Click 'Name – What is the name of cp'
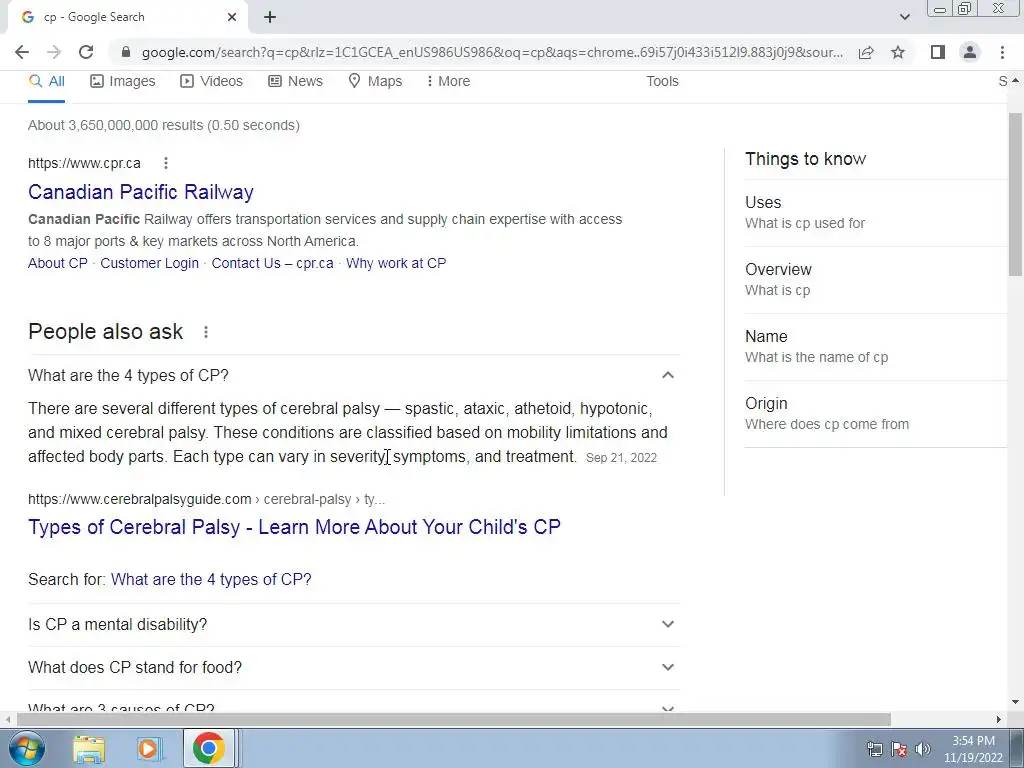This screenshot has height=768, width=1024. click(x=875, y=346)
